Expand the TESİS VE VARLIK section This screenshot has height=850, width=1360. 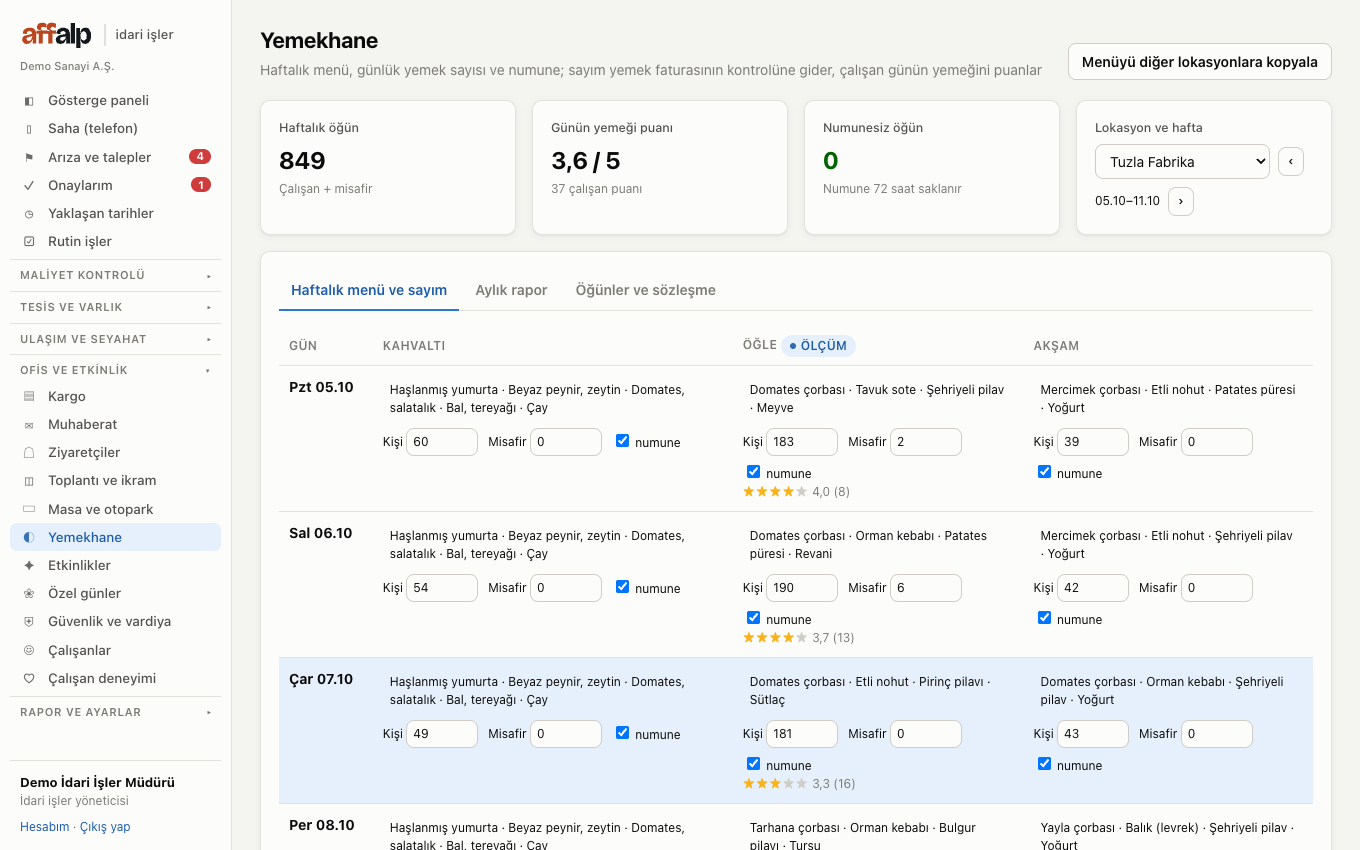pyautogui.click(x=115, y=307)
